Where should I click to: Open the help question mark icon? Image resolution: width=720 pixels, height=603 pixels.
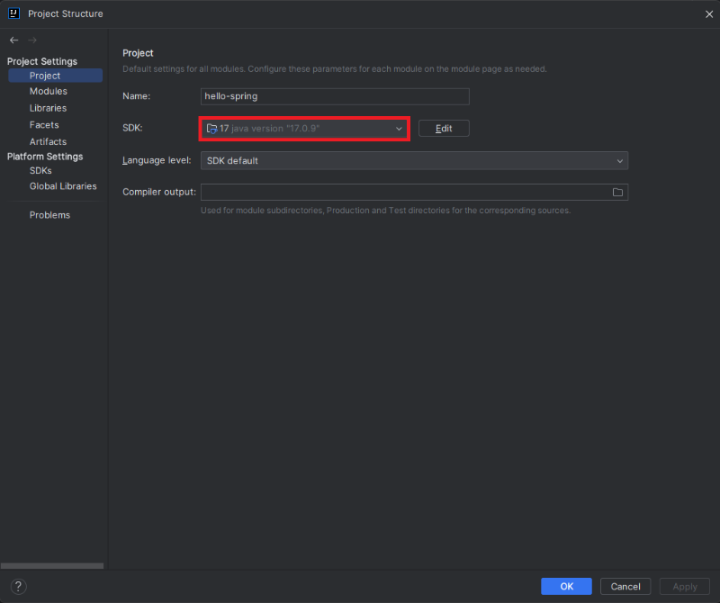(x=18, y=586)
